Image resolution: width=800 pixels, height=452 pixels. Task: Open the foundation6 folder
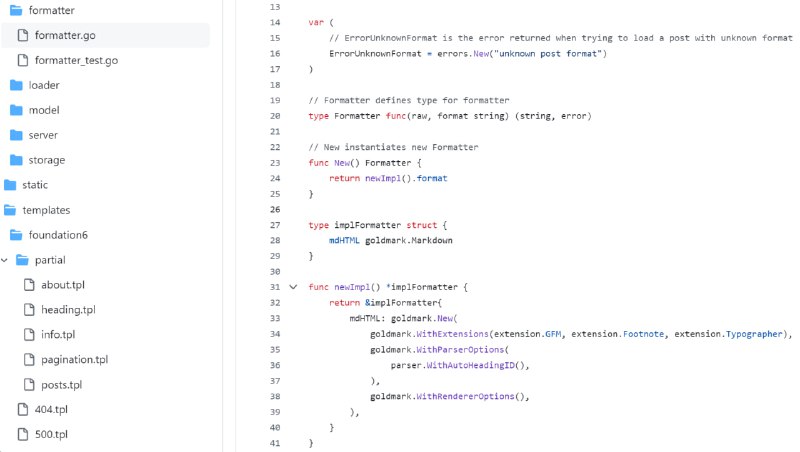tap(58, 235)
